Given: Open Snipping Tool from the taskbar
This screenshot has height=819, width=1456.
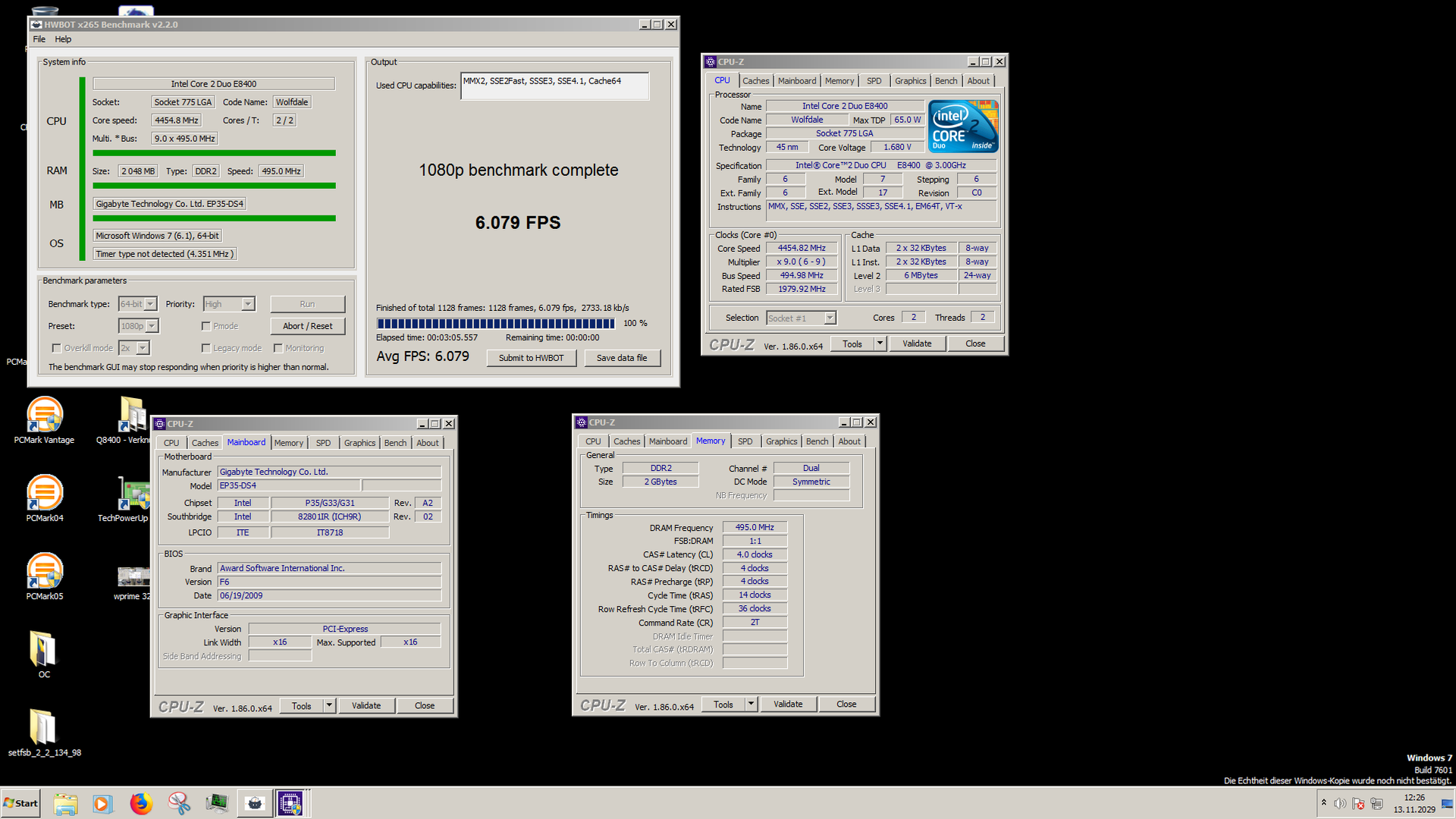Looking at the screenshot, I should 179,803.
